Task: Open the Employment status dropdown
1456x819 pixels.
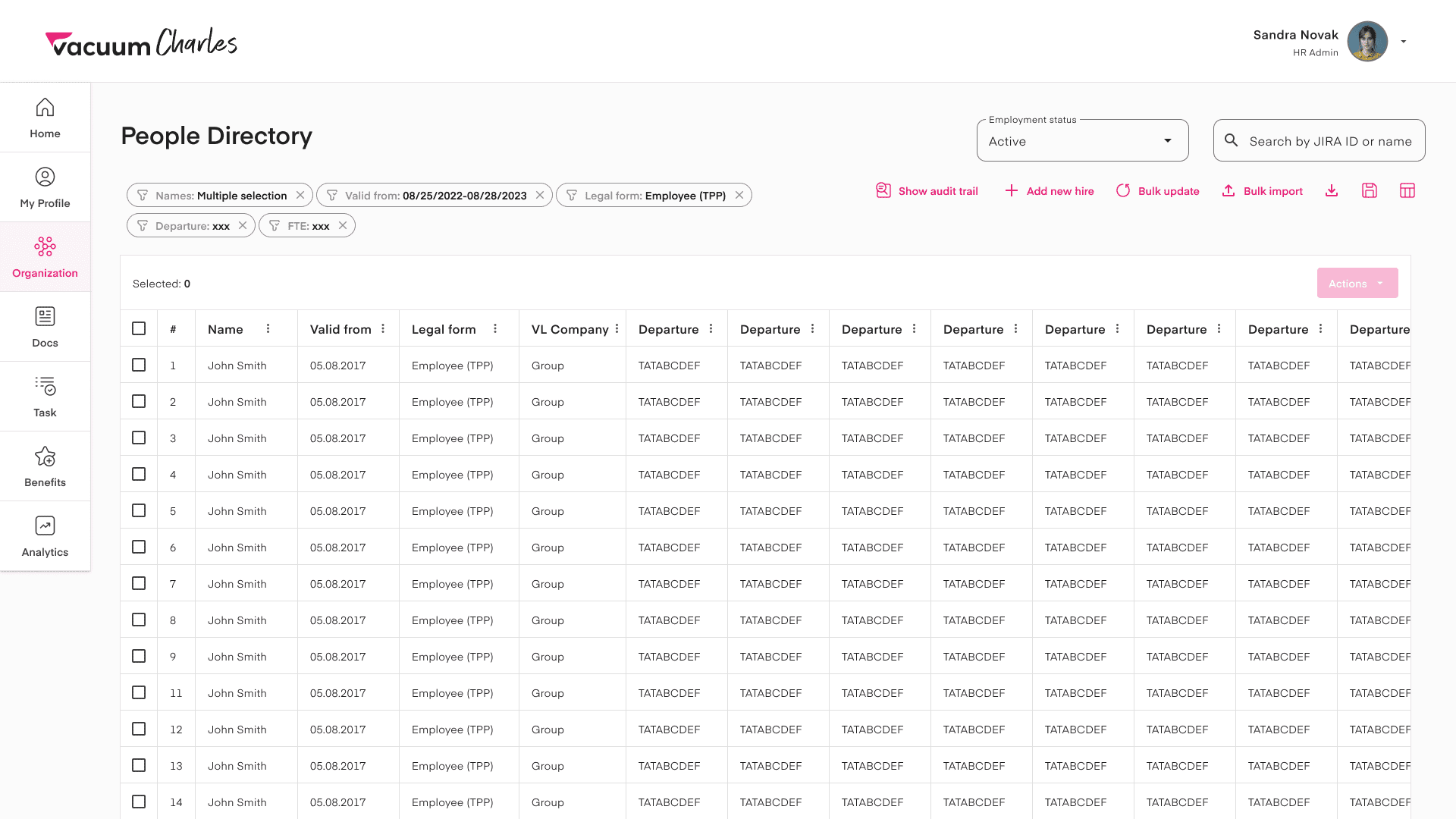Action: (1082, 140)
